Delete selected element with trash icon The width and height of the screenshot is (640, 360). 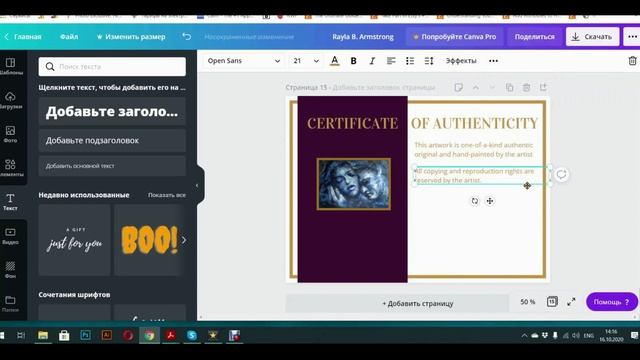click(x=632, y=61)
